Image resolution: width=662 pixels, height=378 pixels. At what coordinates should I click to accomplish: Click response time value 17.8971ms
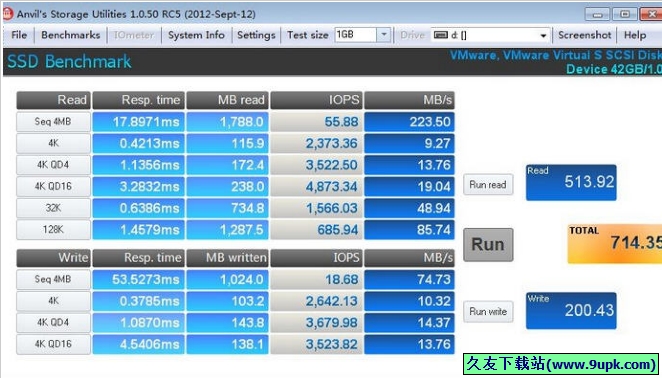(138, 122)
